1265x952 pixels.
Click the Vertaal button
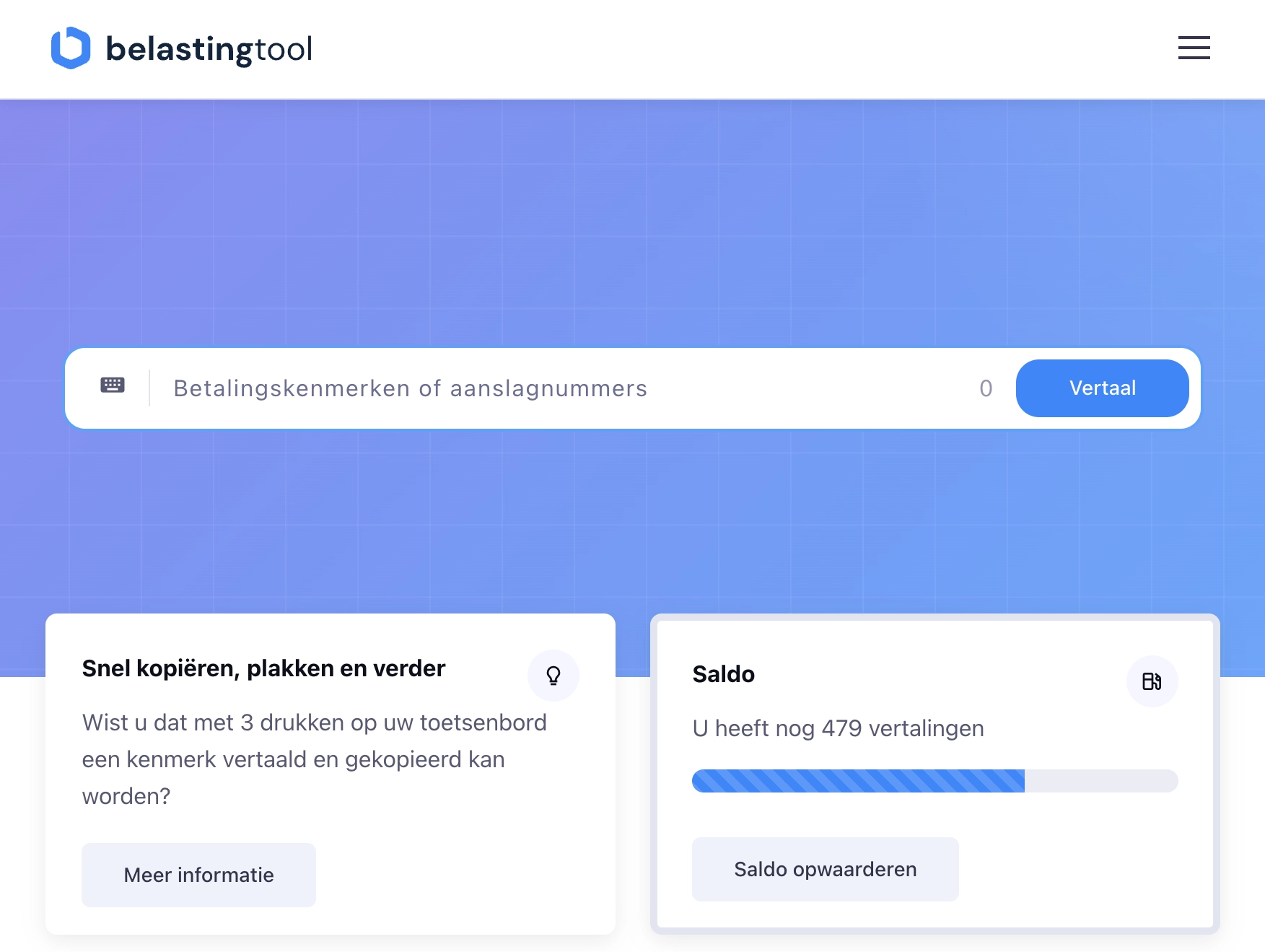(1102, 388)
